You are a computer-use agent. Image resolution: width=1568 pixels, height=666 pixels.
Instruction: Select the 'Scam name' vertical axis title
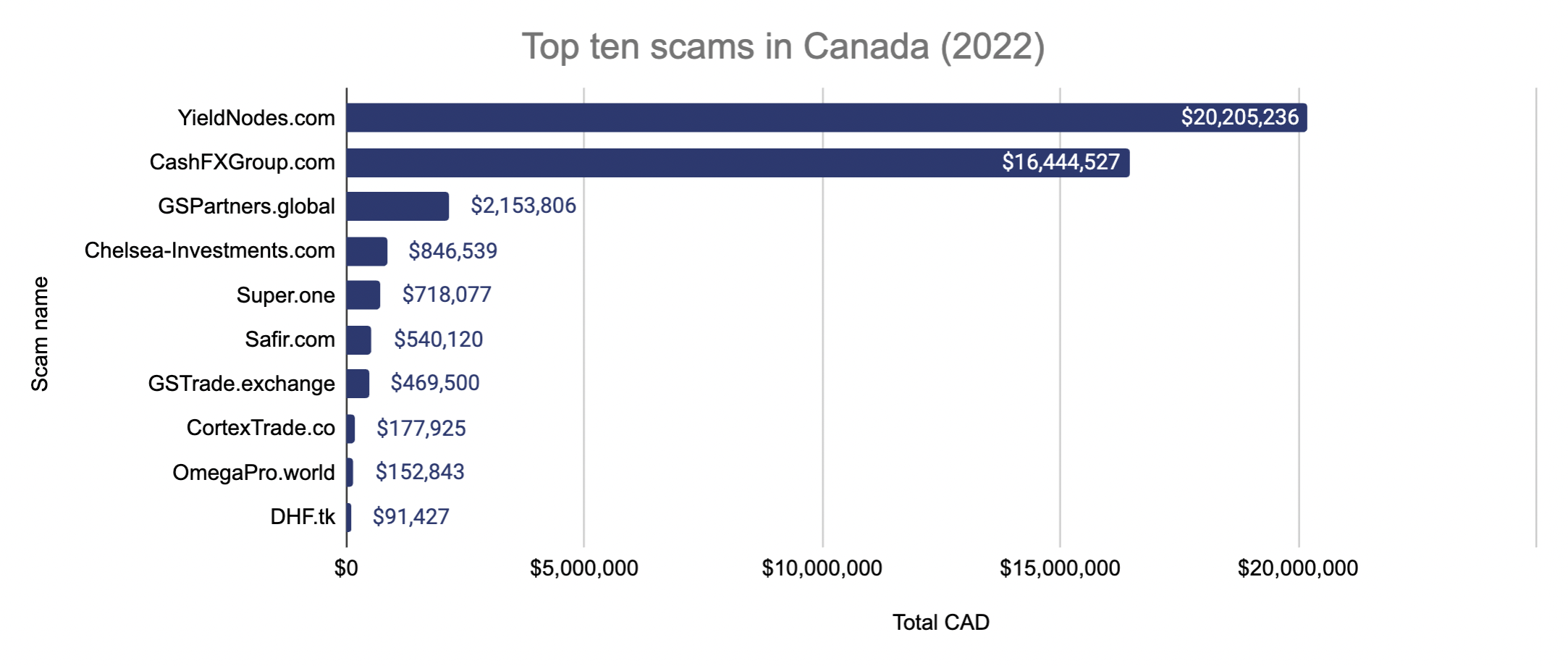[x=40, y=334]
